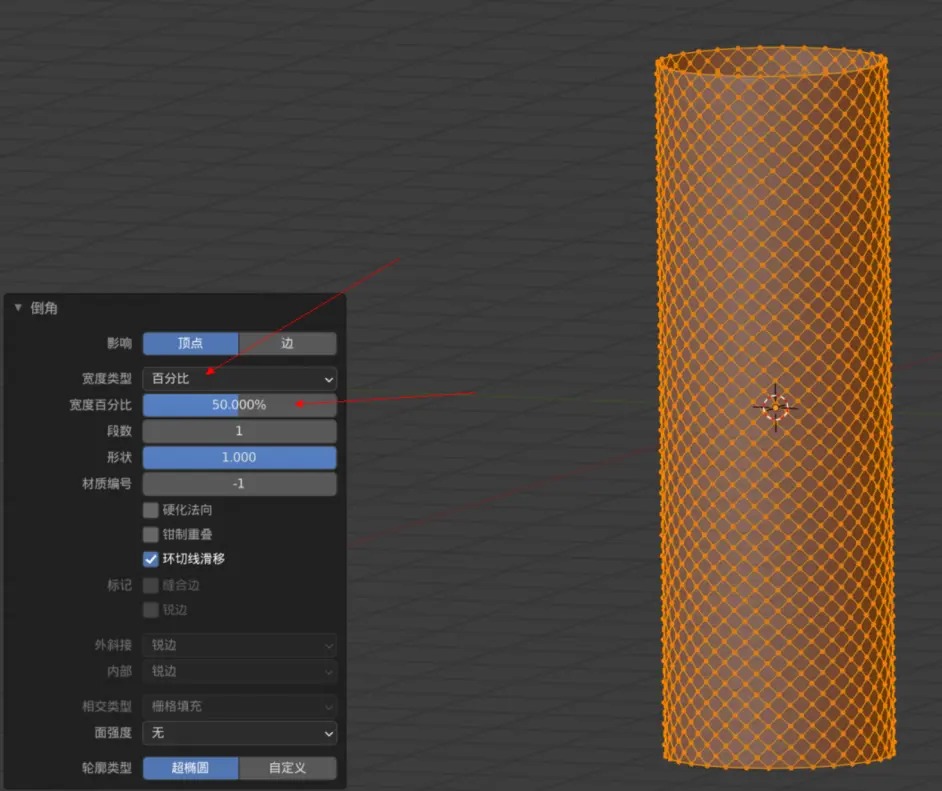Click the 倒角 panel title
This screenshot has width=942, height=791.
(44, 308)
